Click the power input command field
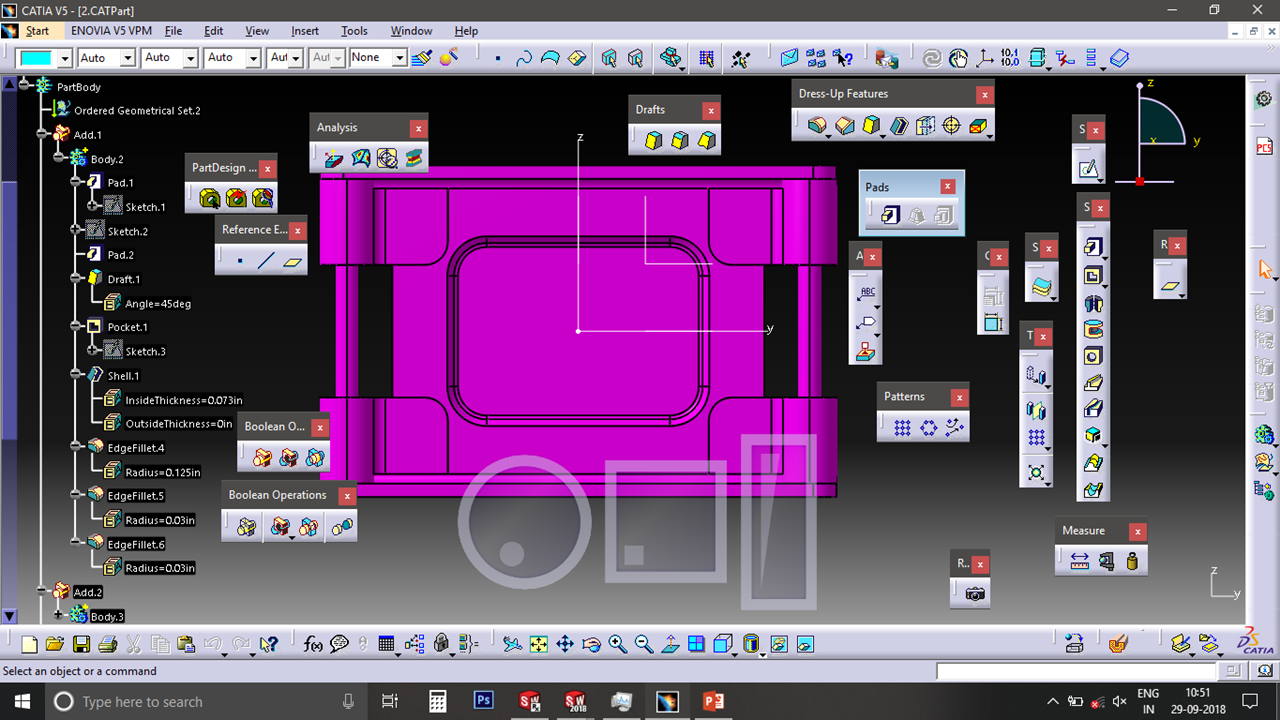1280x720 pixels. 1078,671
